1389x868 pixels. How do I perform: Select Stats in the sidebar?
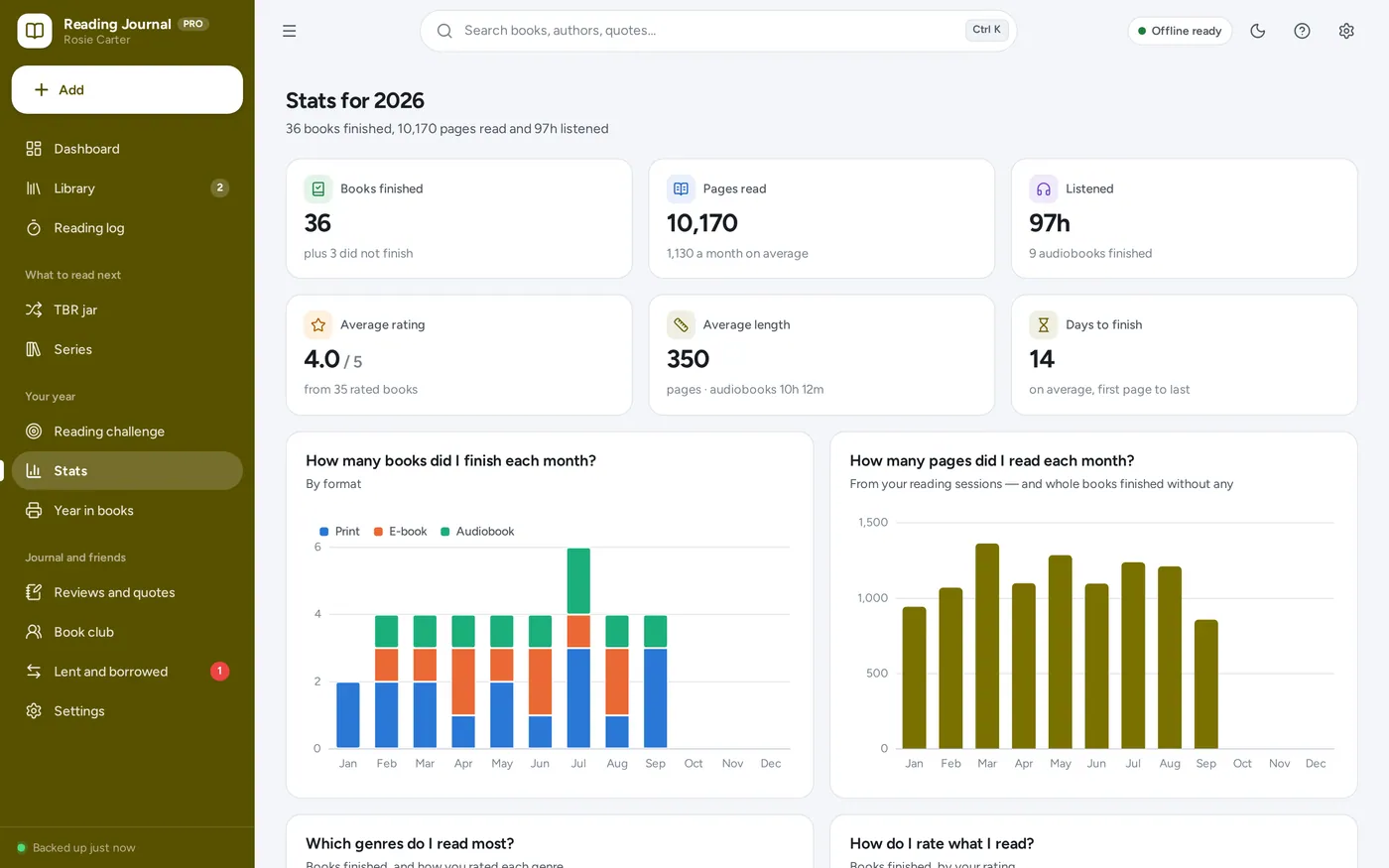(x=127, y=471)
